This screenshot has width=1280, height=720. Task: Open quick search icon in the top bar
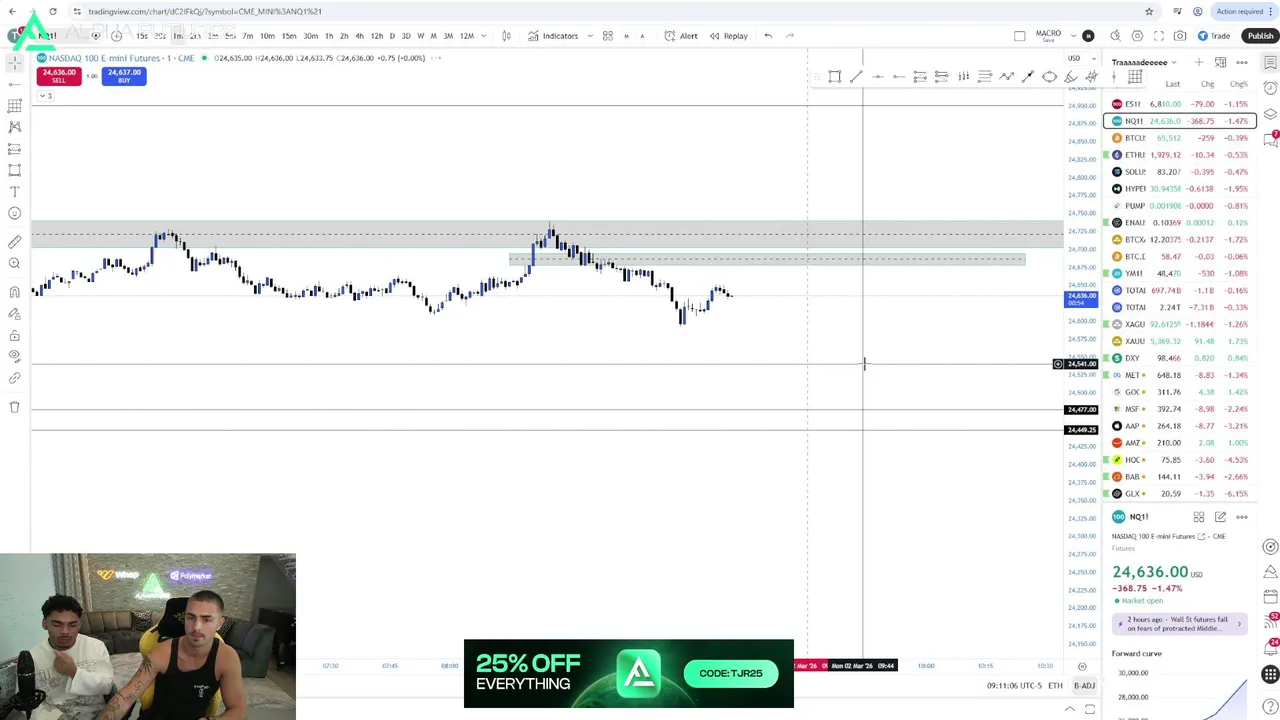[1116, 36]
